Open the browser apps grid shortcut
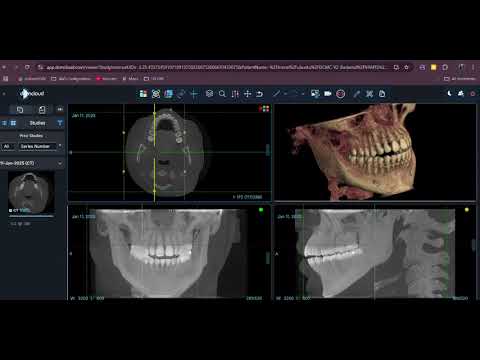This screenshot has width=480, height=360. coord(5,79)
